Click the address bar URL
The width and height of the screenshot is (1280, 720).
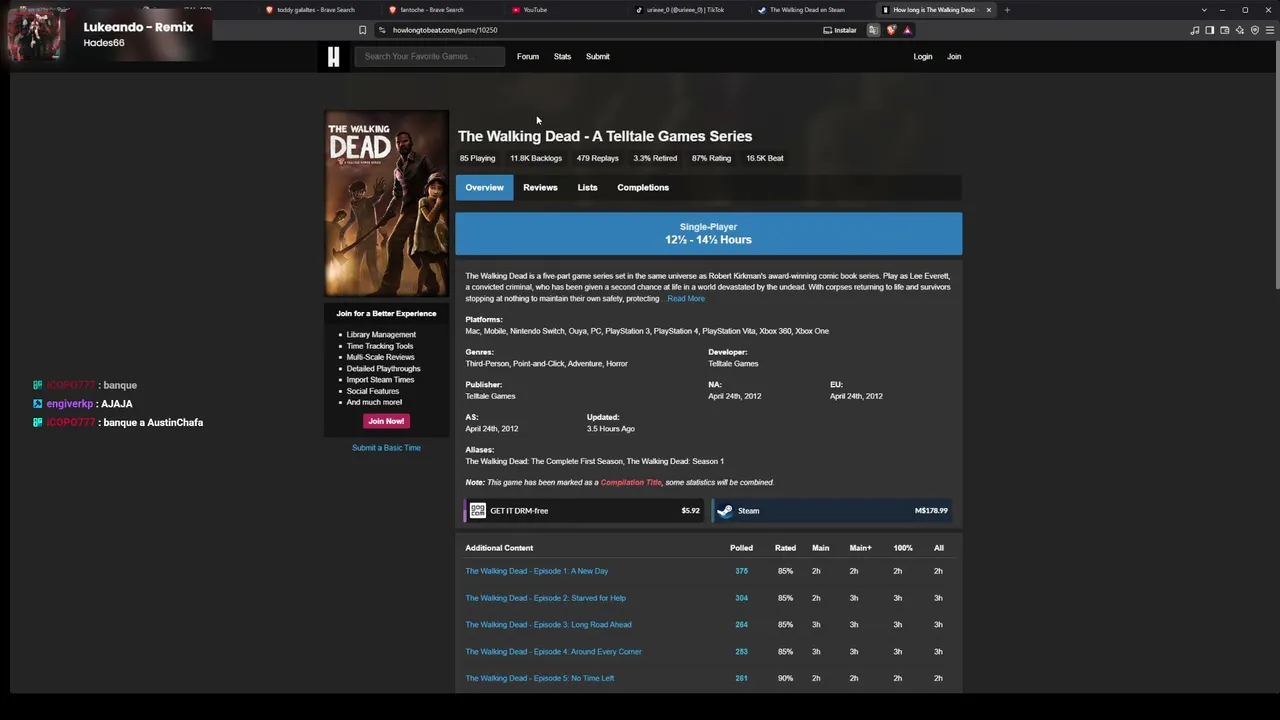pyautogui.click(x=445, y=30)
